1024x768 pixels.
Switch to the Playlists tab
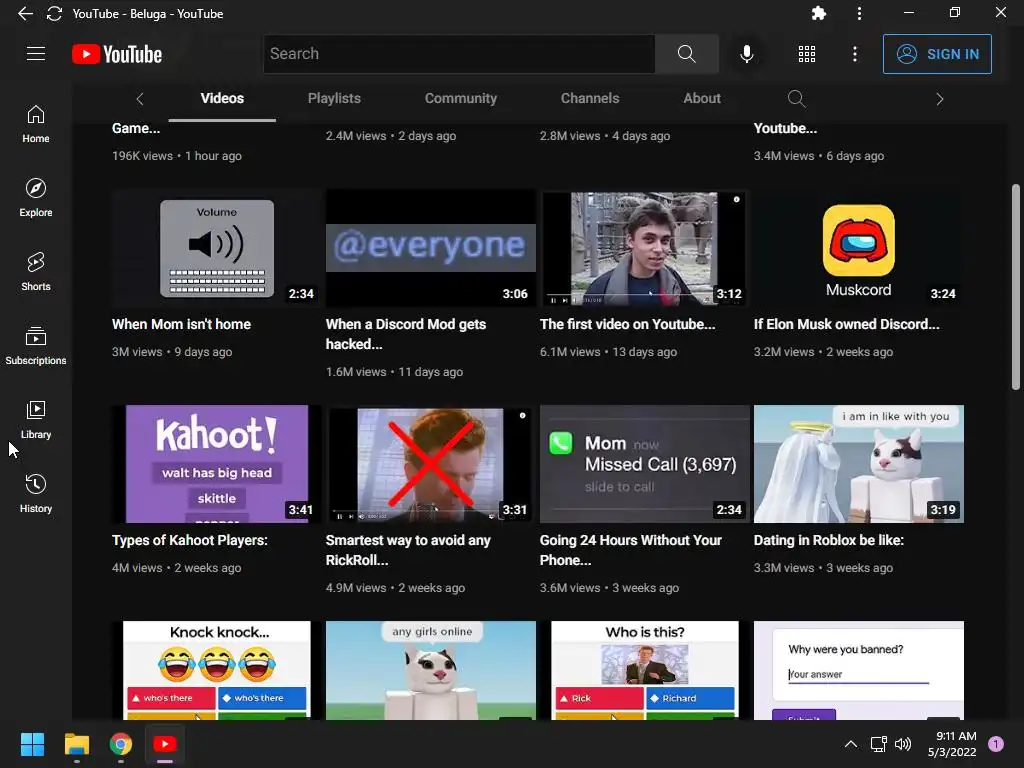tap(334, 99)
